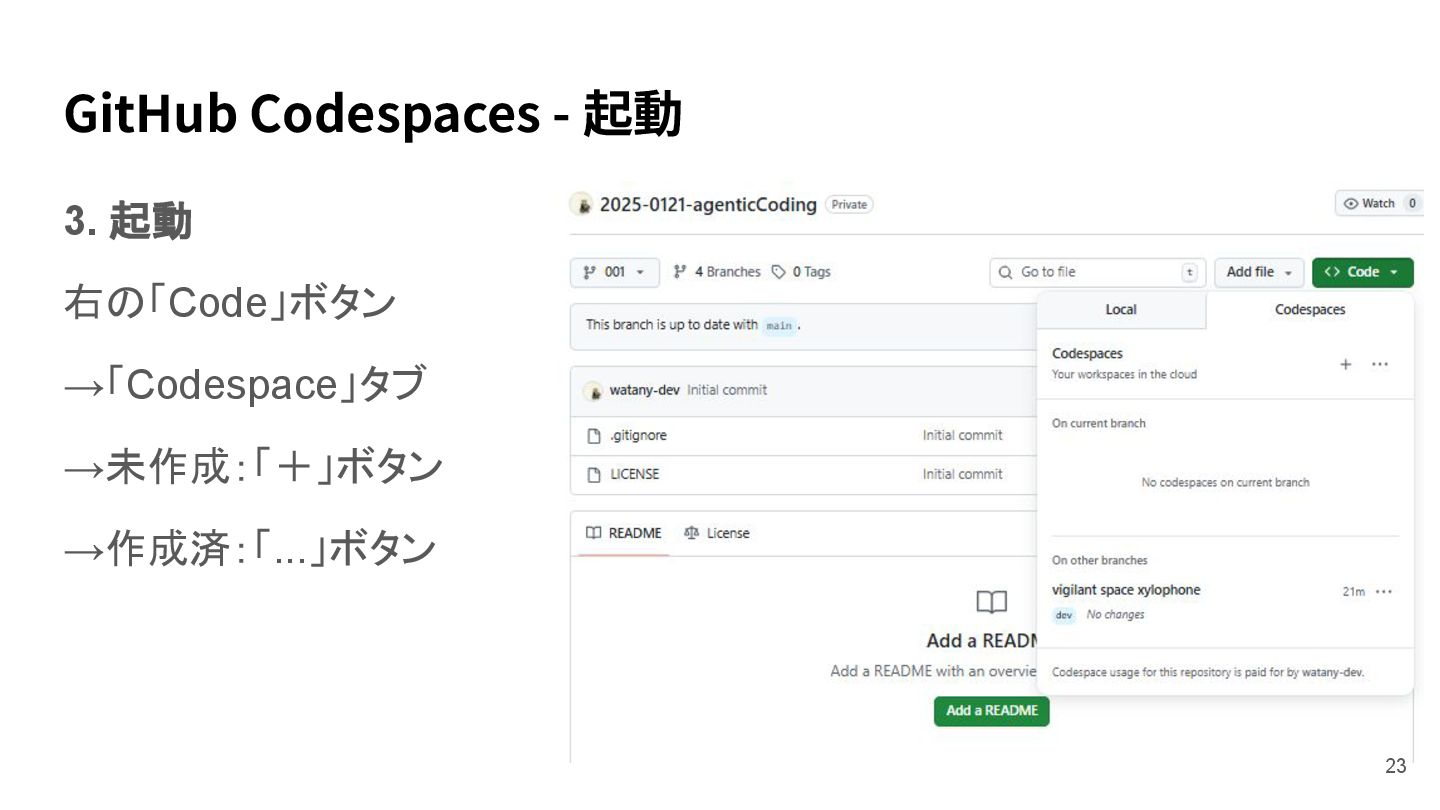Image resolution: width=1440 pixels, height=810 pixels.
Task: Switch to the License tab
Action: 717,533
